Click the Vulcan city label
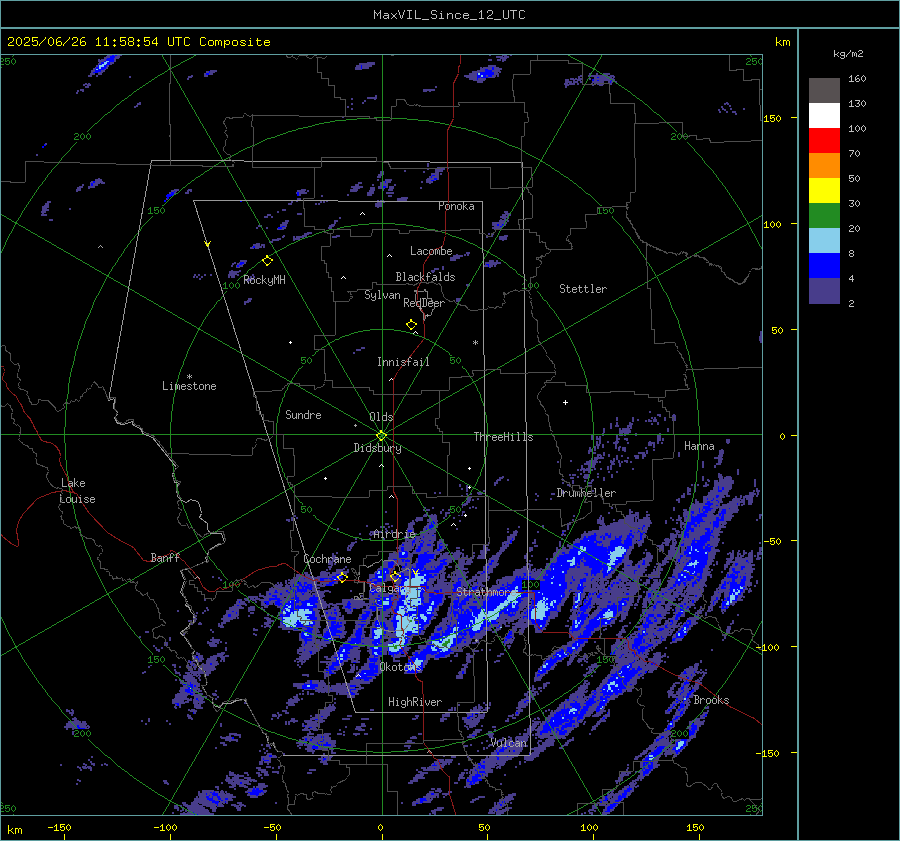 [x=509, y=743]
